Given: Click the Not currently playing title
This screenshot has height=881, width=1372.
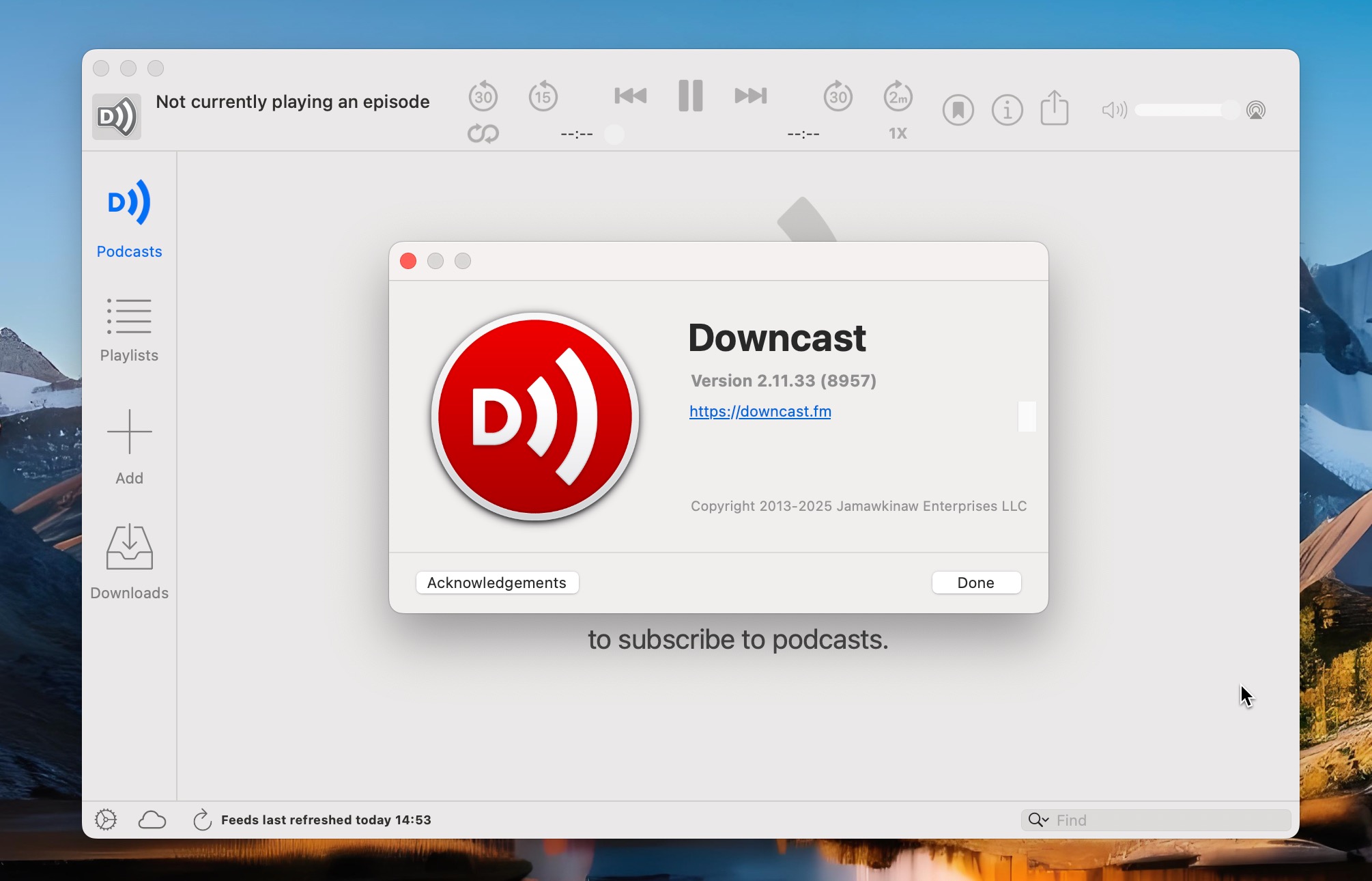Looking at the screenshot, I should tap(293, 102).
